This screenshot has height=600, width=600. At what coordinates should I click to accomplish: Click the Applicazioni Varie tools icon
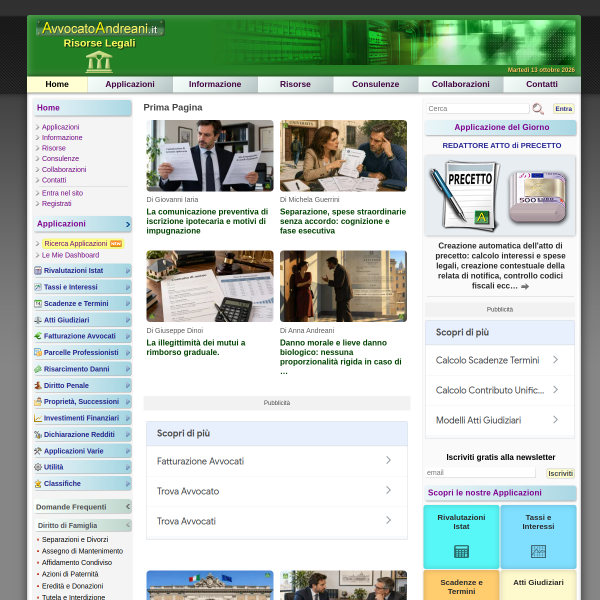click(38, 451)
